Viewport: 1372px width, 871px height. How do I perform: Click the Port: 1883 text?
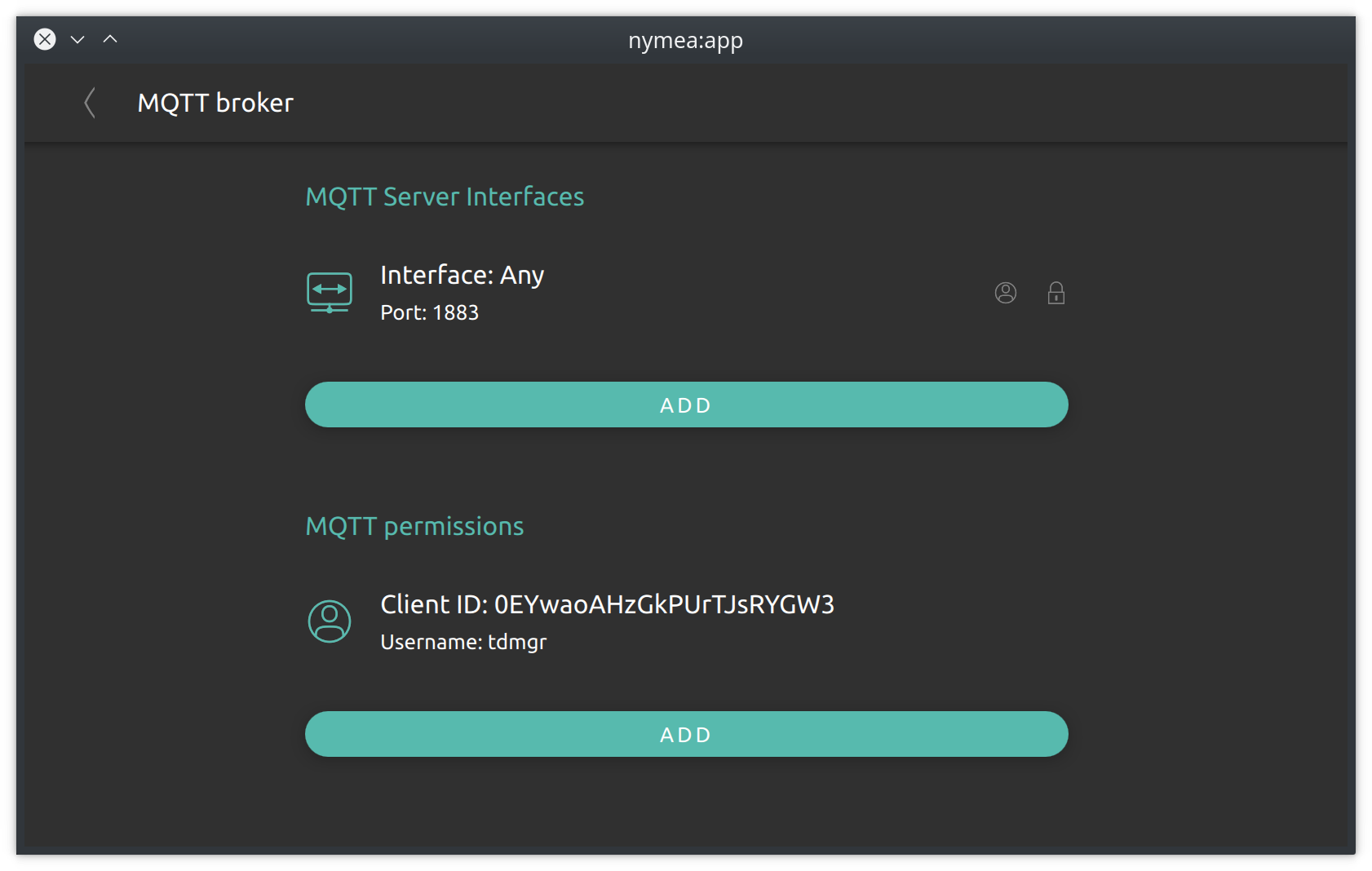coord(430,312)
